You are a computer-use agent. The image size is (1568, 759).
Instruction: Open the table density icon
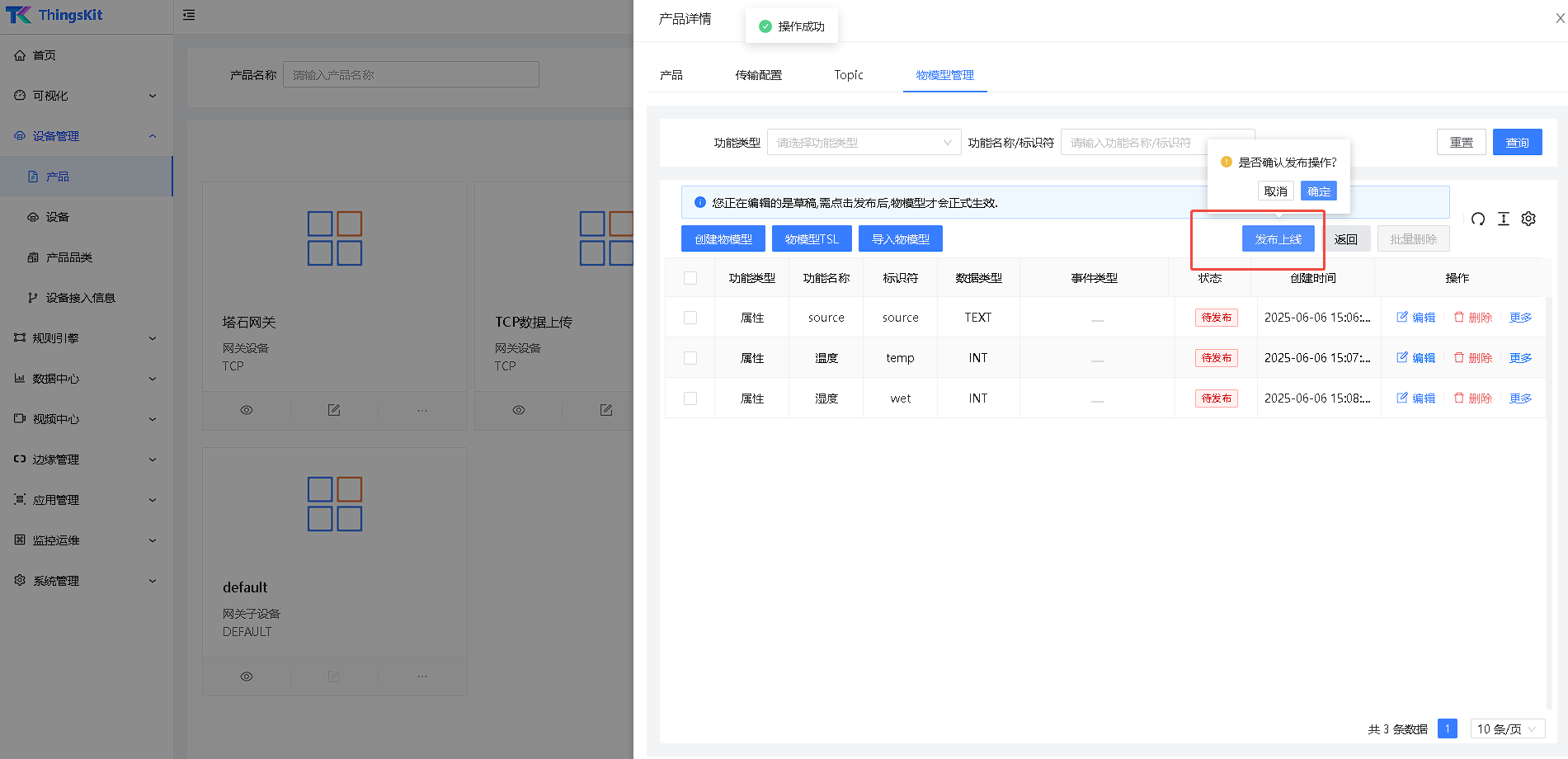pos(1504,219)
